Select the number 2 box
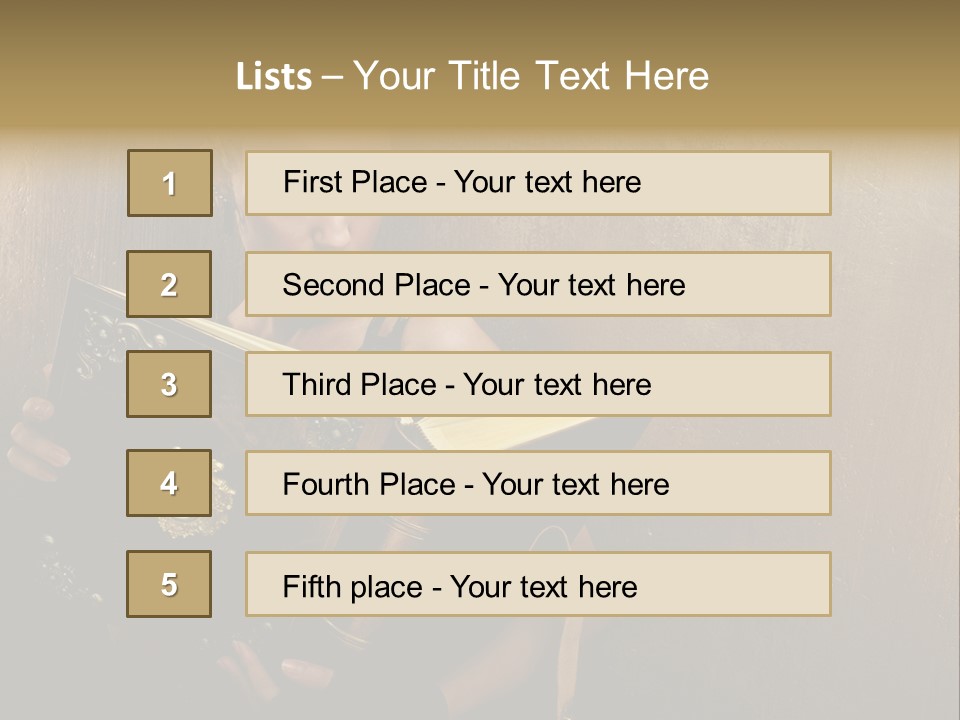960x720 pixels. pos(169,284)
